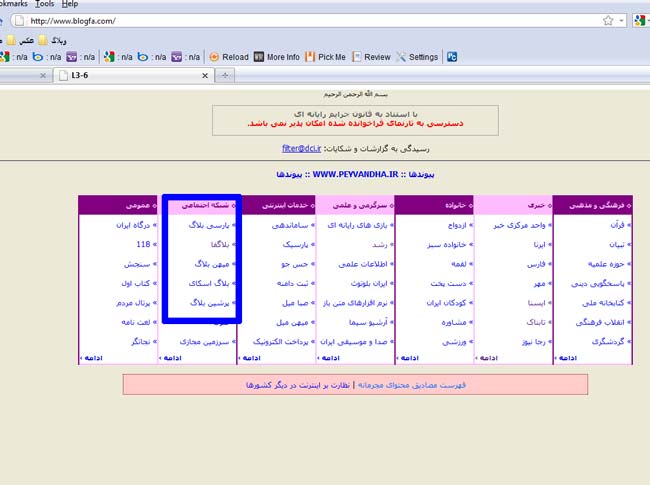Close the tab left of L3-6
650x485 pixels.
tap(43, 75)
